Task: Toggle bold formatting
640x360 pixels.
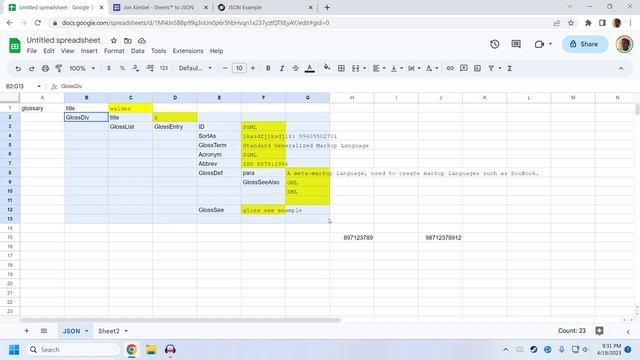Action: click(268, 69)
